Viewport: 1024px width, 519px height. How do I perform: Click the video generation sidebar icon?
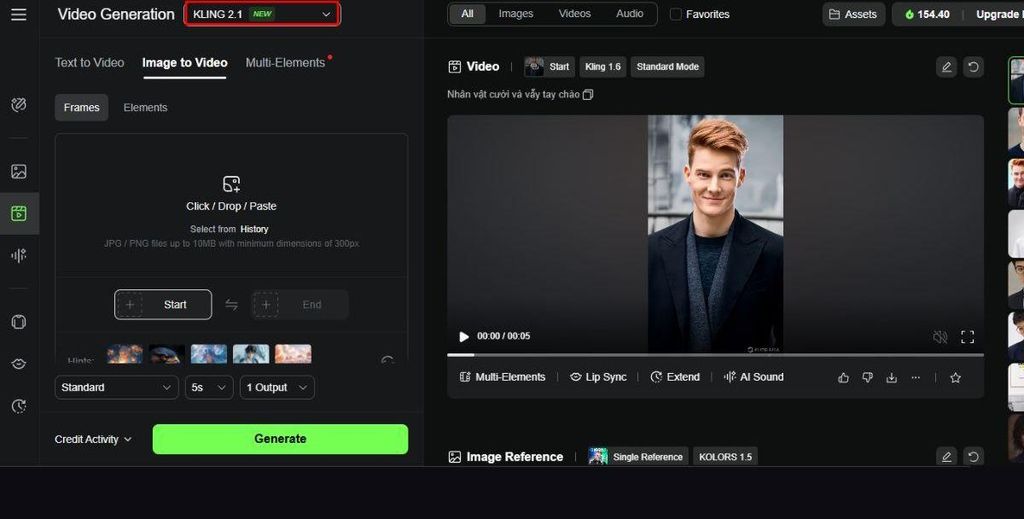pos(19,213)
